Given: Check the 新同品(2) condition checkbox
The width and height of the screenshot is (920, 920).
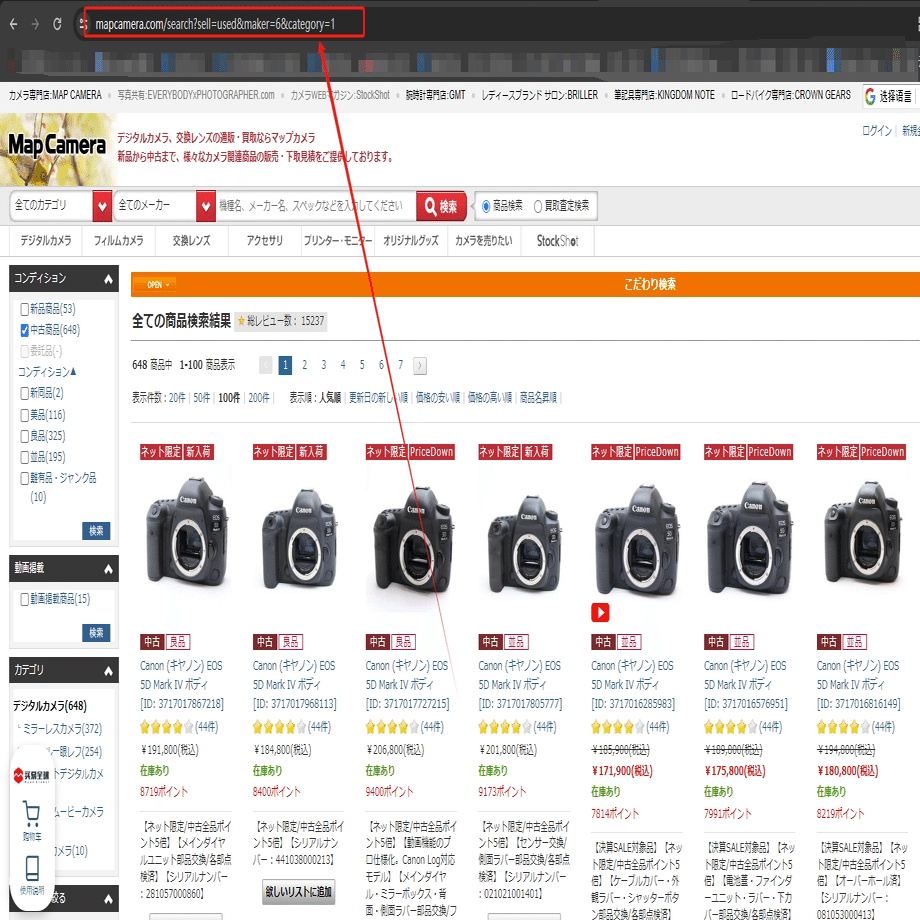Looking at the screenshot, I should coord(24,393).
